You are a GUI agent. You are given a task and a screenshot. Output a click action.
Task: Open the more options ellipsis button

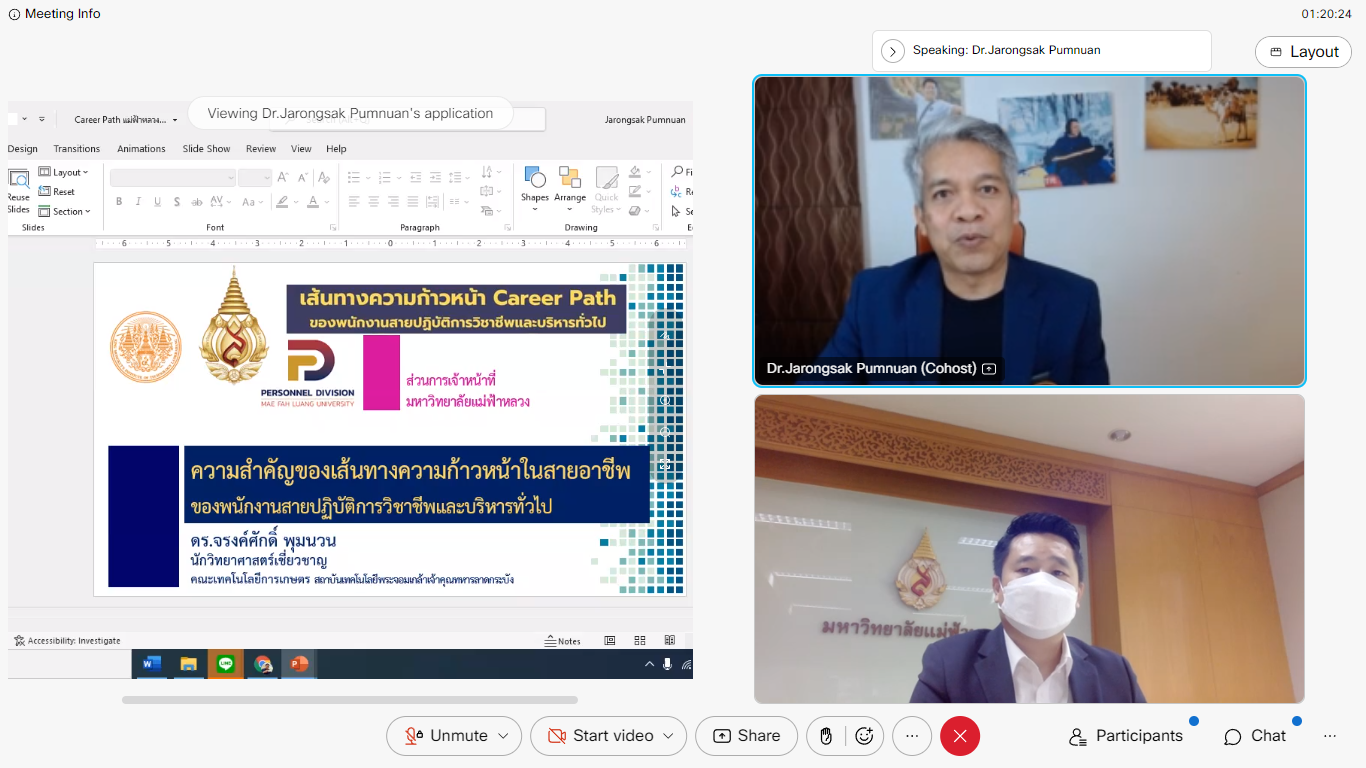click(911, 736)
